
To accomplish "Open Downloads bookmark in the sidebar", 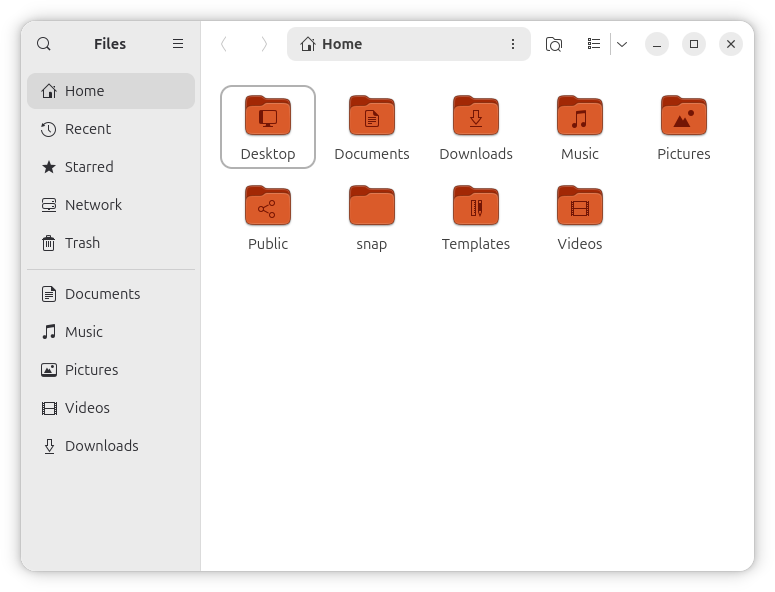I will pyautogui.click(x=111, y=446).
